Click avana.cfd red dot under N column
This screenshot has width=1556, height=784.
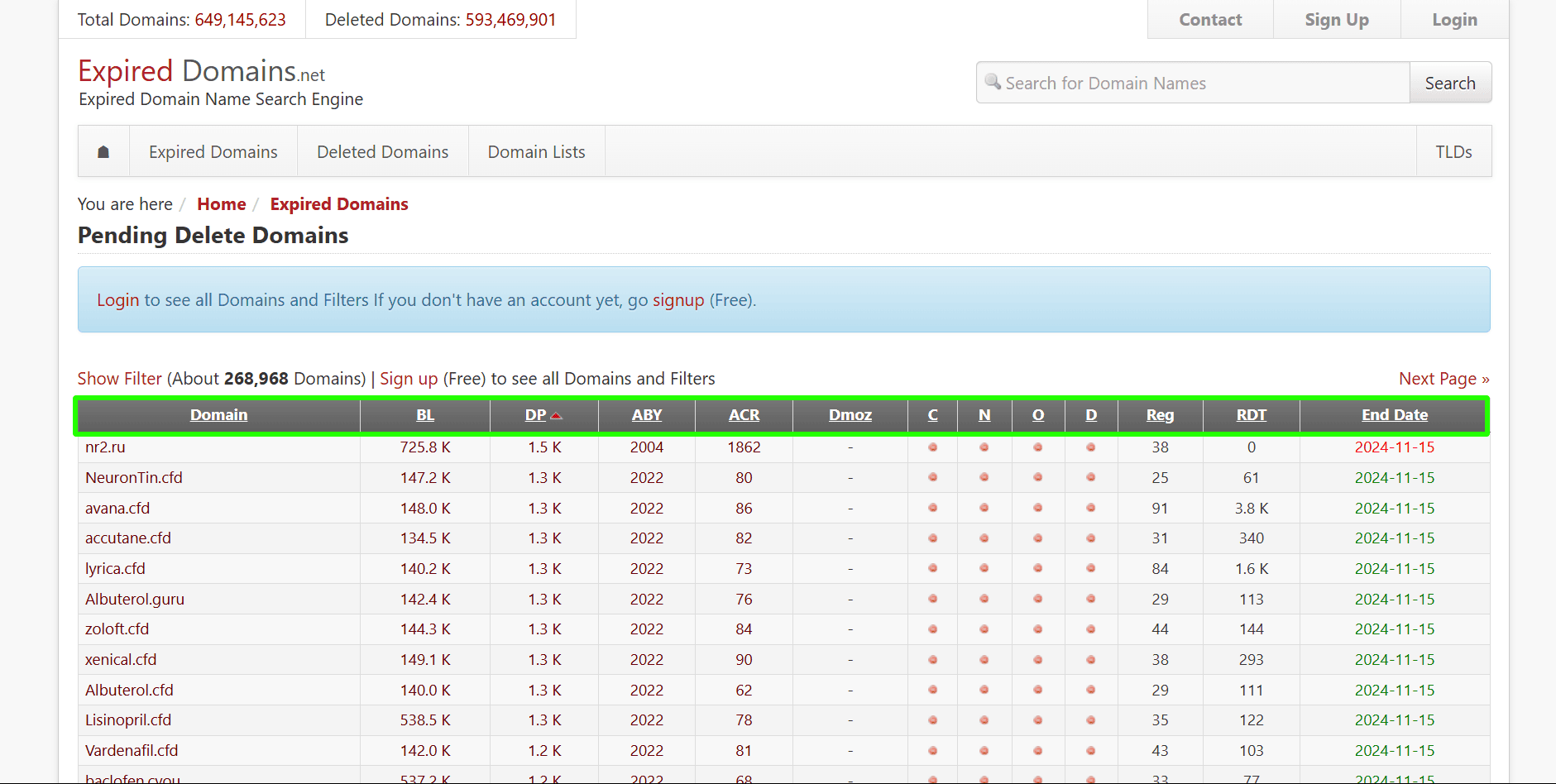click(984, 508)
